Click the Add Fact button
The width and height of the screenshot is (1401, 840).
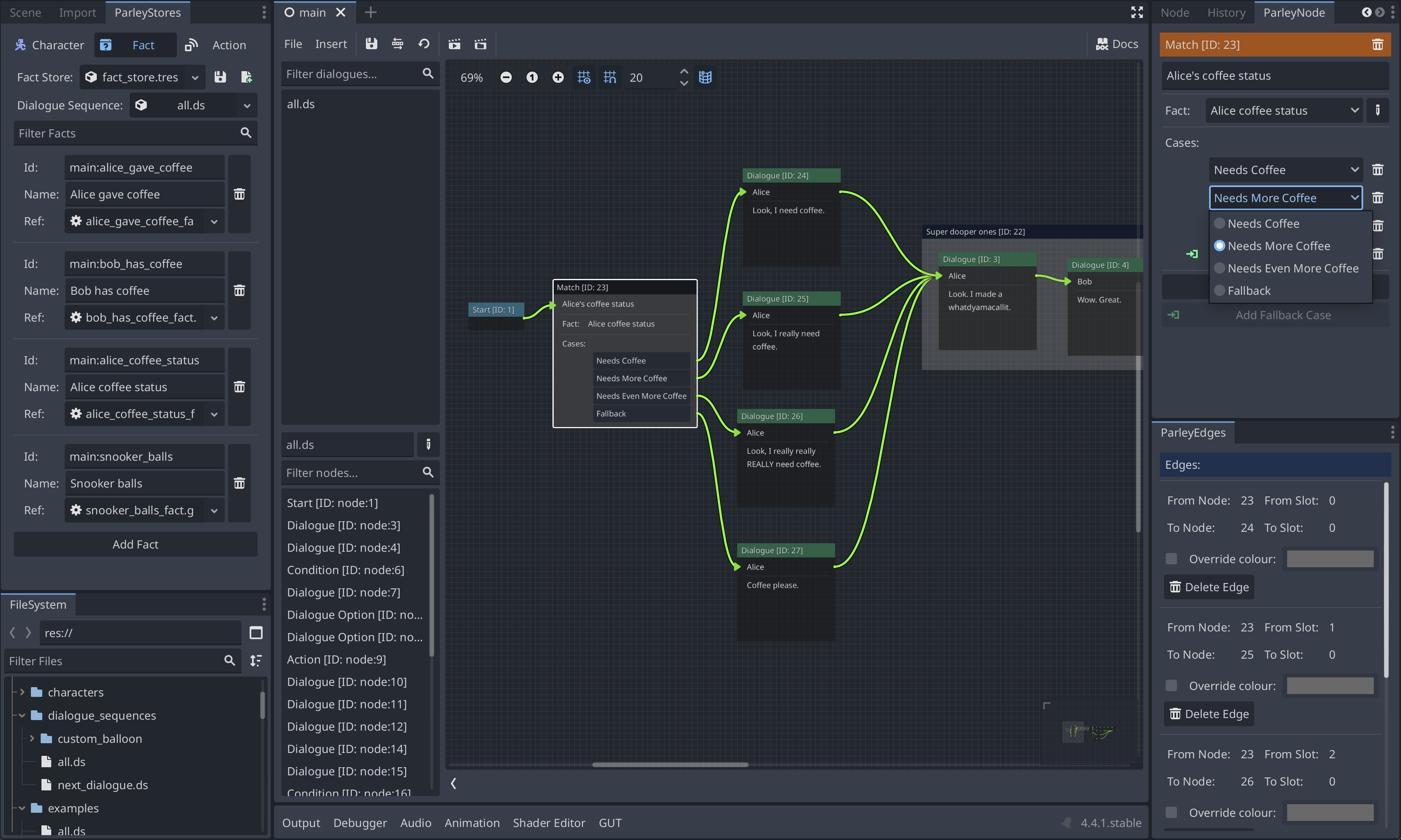[135, 544]
